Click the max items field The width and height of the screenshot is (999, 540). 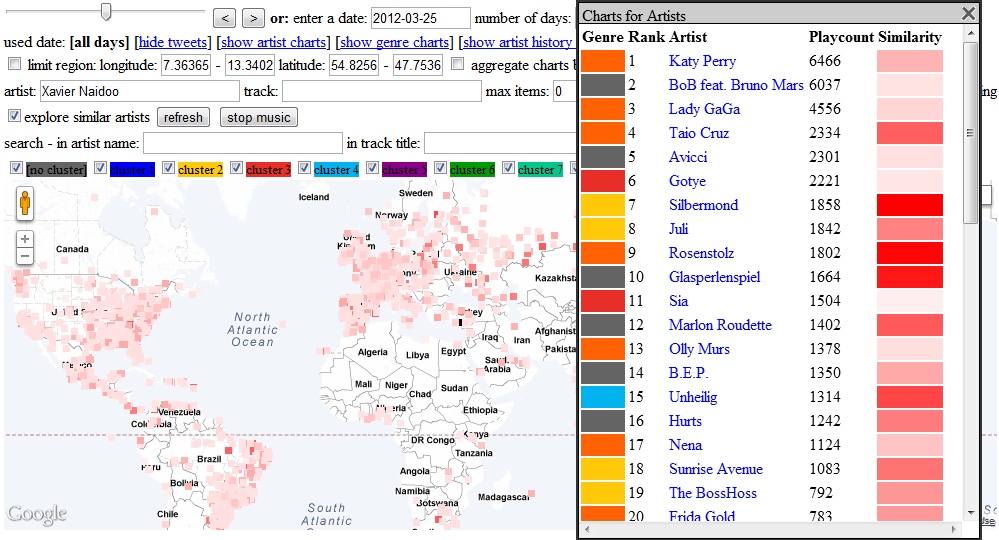click(564, 91)
